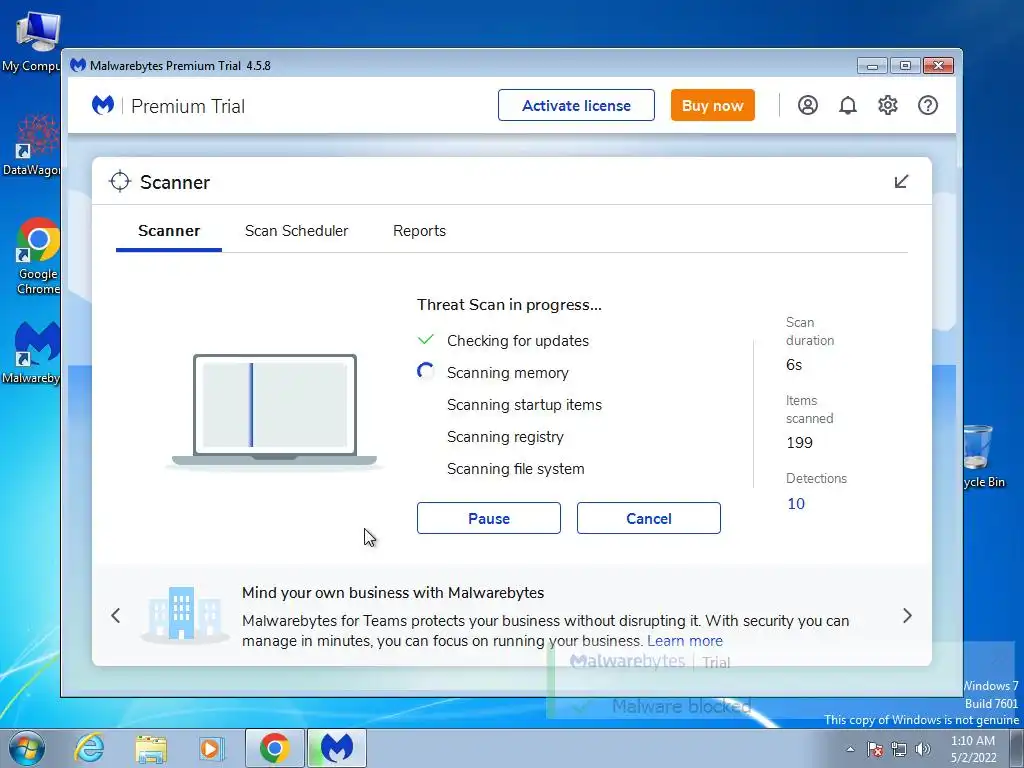Click the Scanning registry step
Screen dimensions: 1024x768
pos(505,437)
